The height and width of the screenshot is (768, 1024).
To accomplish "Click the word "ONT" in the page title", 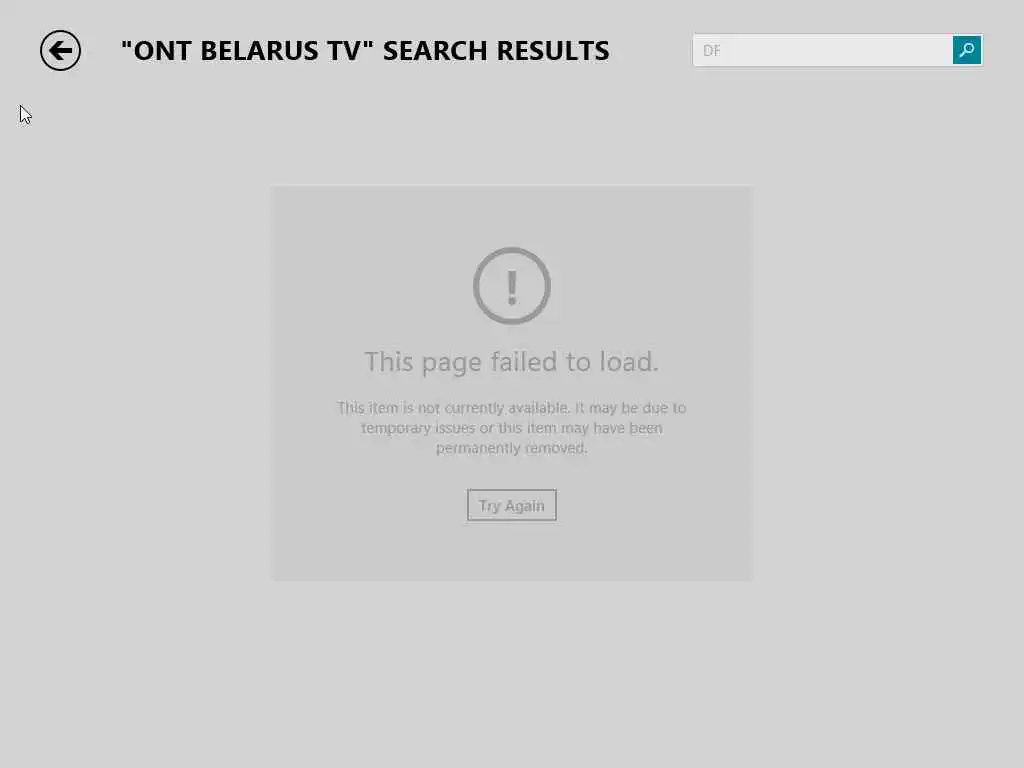I will click(163, 51).
